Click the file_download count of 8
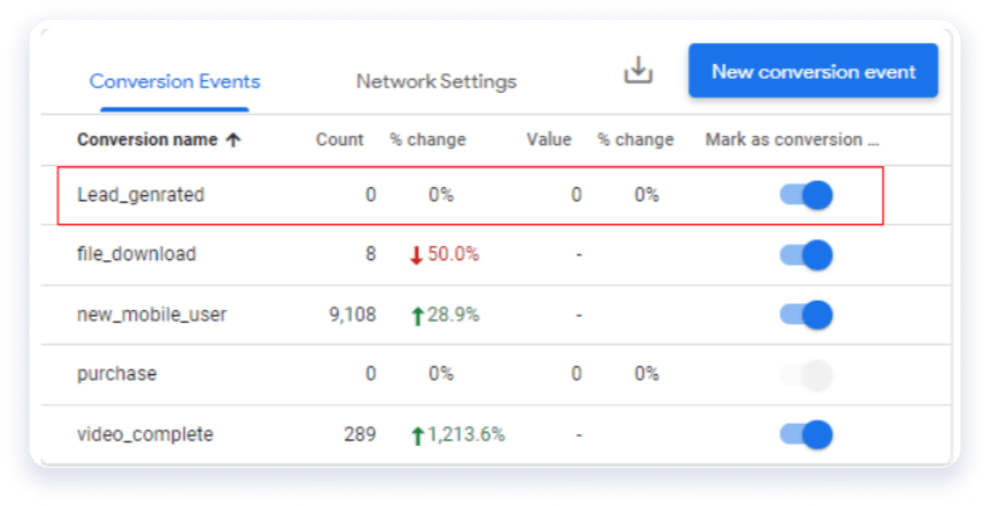This screenshot has width=990, height=506. [371, 254]
